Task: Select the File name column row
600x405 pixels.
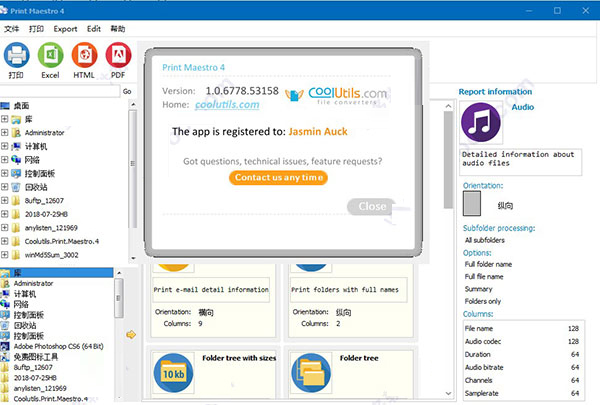Action: [x=522, y=328]
